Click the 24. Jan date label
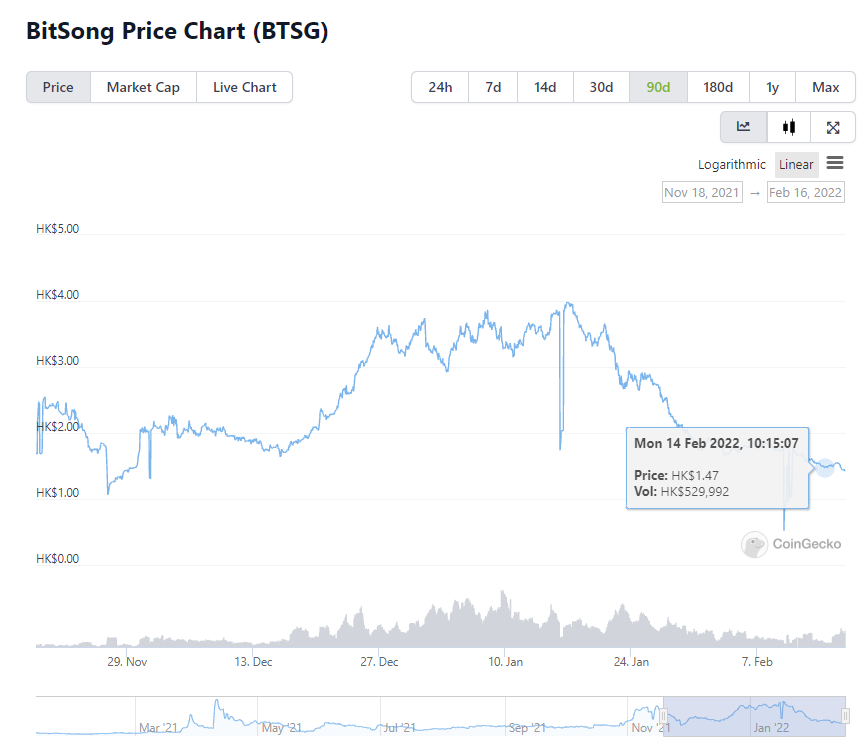This screenshot has width=867, height=748. click(631, 662)
